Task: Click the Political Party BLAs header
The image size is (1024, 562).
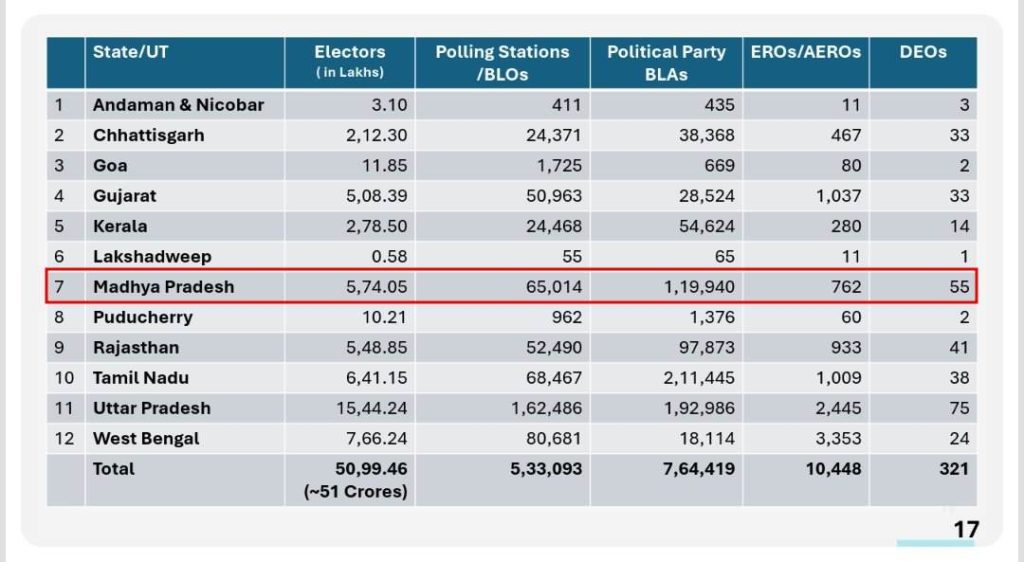Action: (x=666, y=62)
